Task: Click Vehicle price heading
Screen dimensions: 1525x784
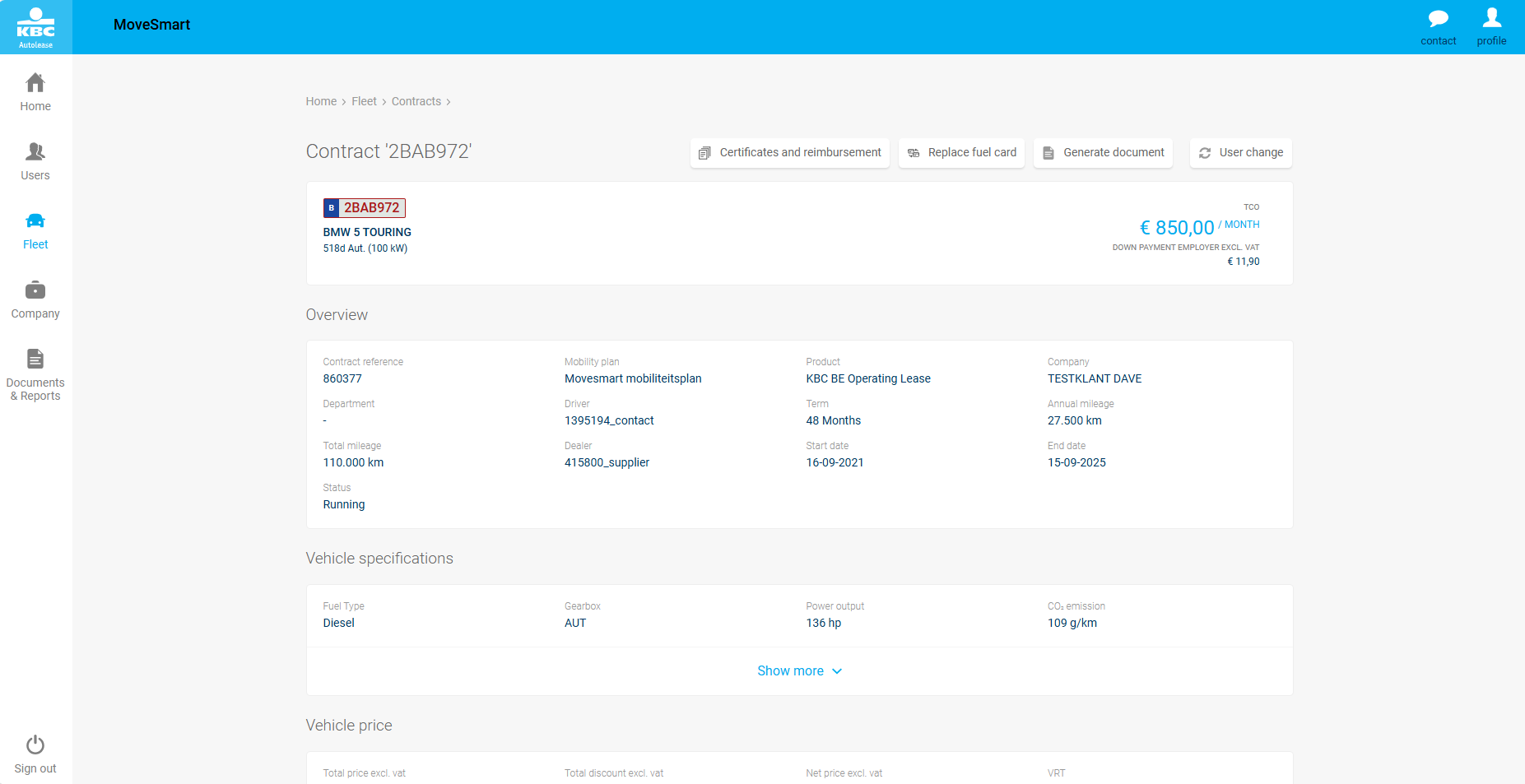Action: [349, 726]
